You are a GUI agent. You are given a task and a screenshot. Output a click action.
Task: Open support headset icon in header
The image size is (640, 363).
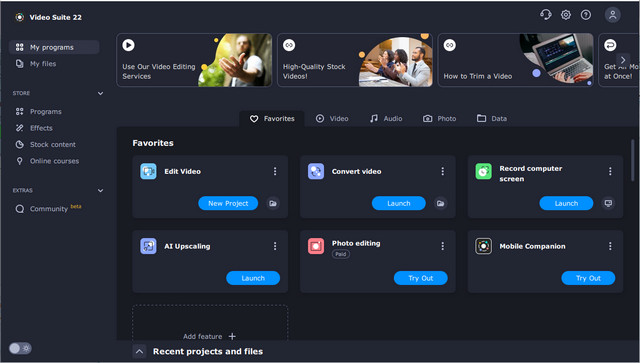[546, 15]
